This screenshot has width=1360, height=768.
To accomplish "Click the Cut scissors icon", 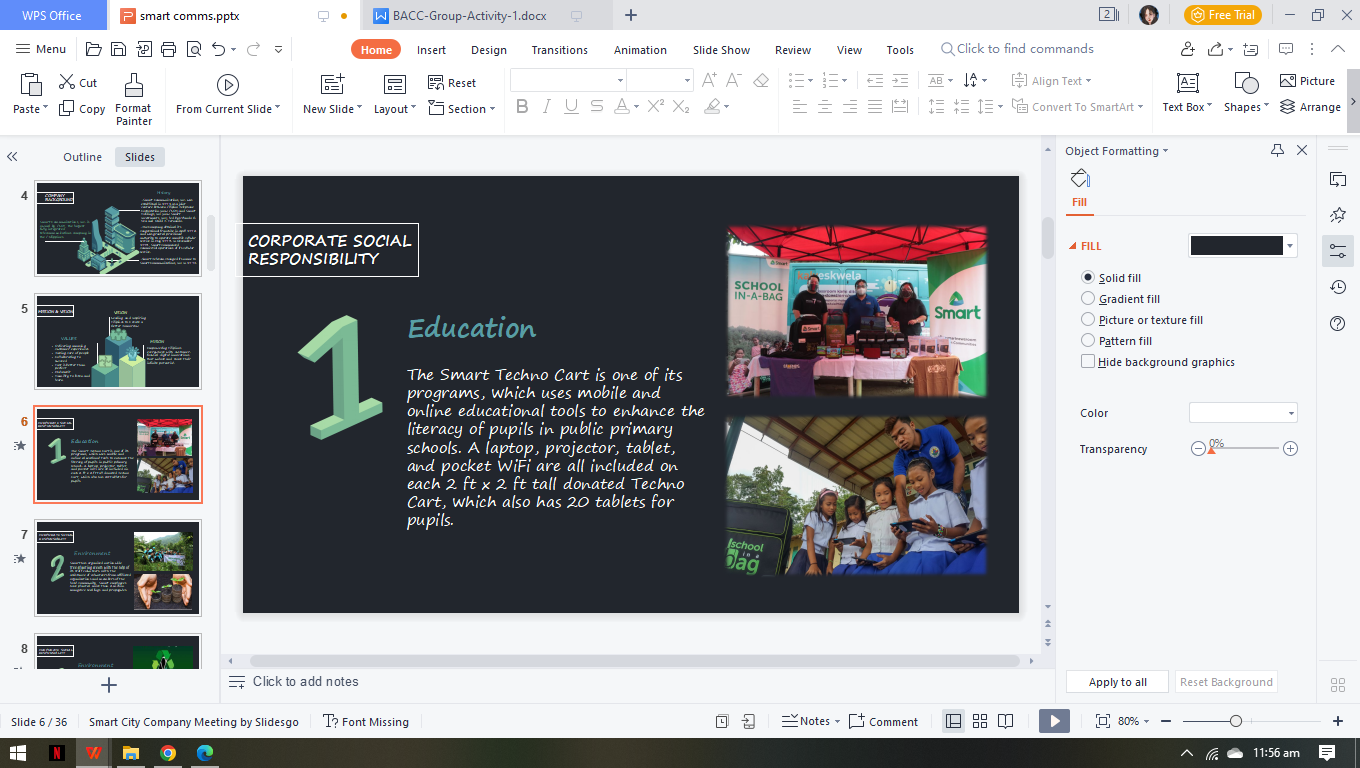I will [x=68, y=82].
